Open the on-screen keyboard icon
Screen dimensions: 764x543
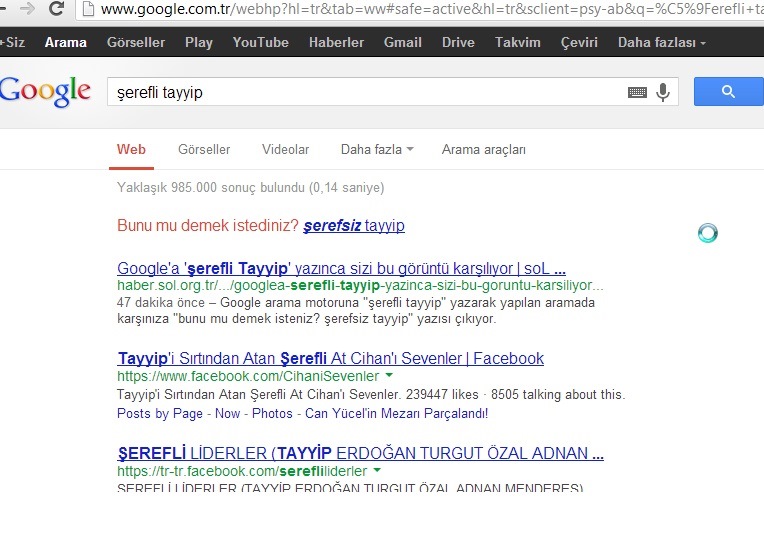[x=637, y=92]
